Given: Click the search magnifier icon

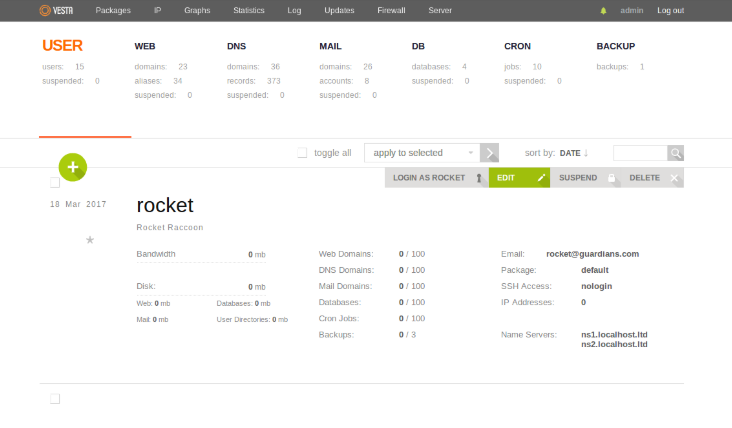Looking at the screenshot, I should pos(676,153).
